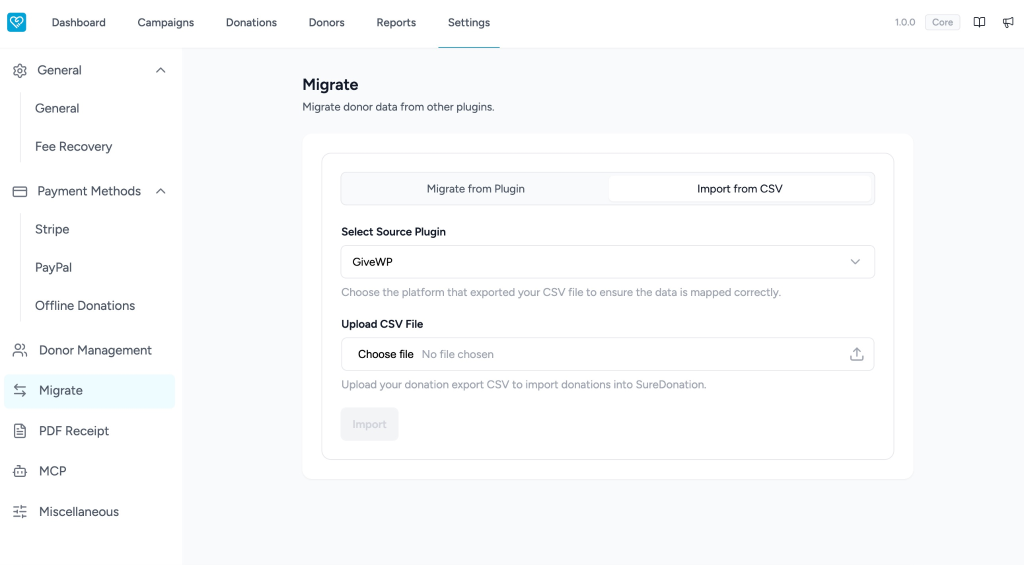Viewport: 1024px width, 565px height.
Task: Open the Reports tab
Action: [x=396, y=22]
